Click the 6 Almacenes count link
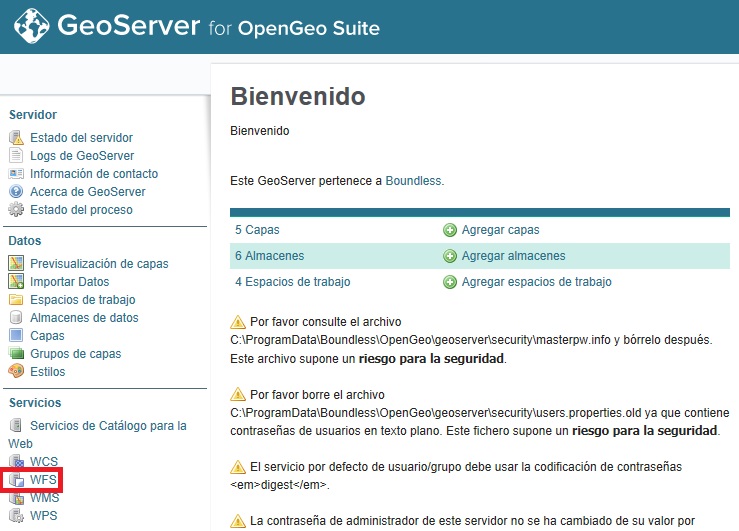 click(270, 256)
